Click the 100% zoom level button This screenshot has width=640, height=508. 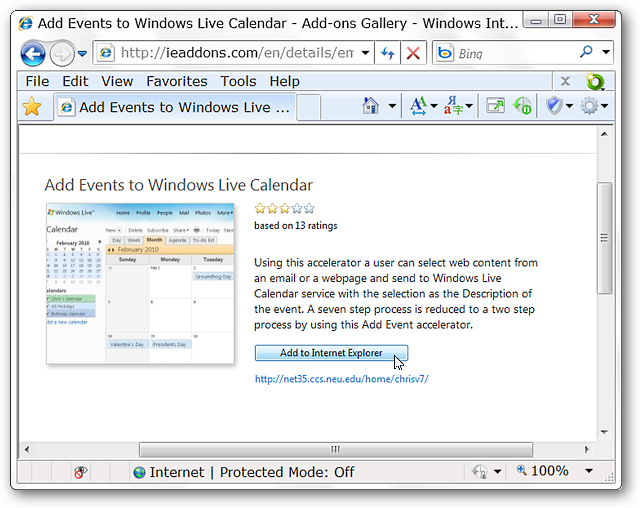[542, 471]
